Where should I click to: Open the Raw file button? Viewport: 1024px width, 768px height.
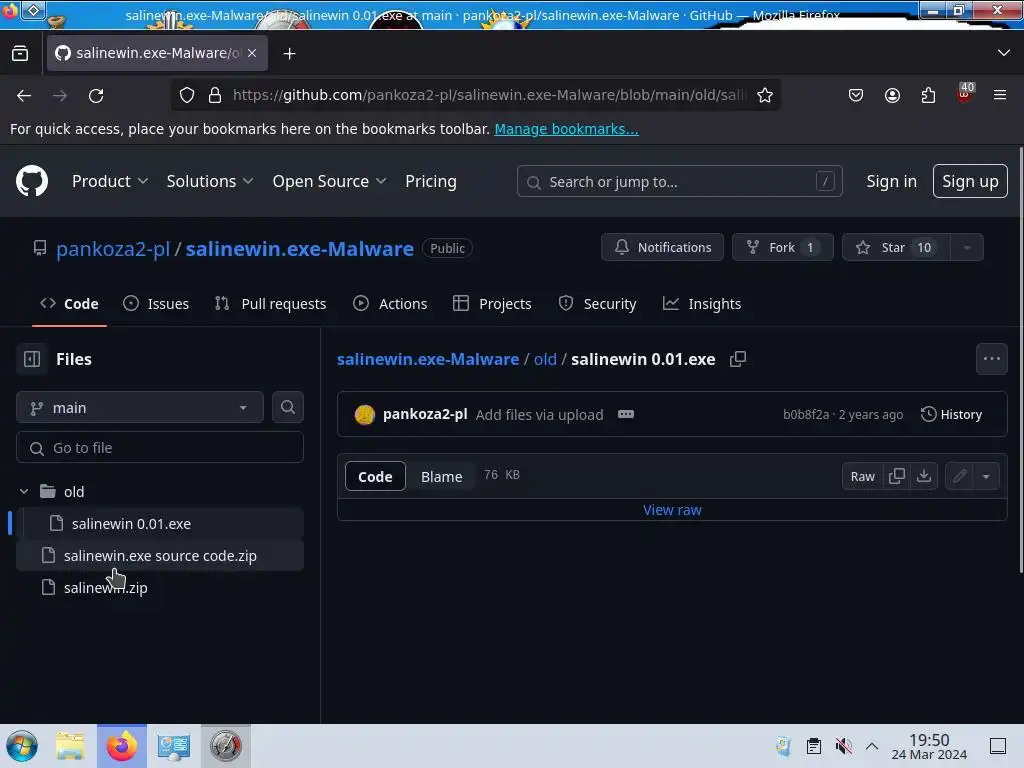point(862,476)
